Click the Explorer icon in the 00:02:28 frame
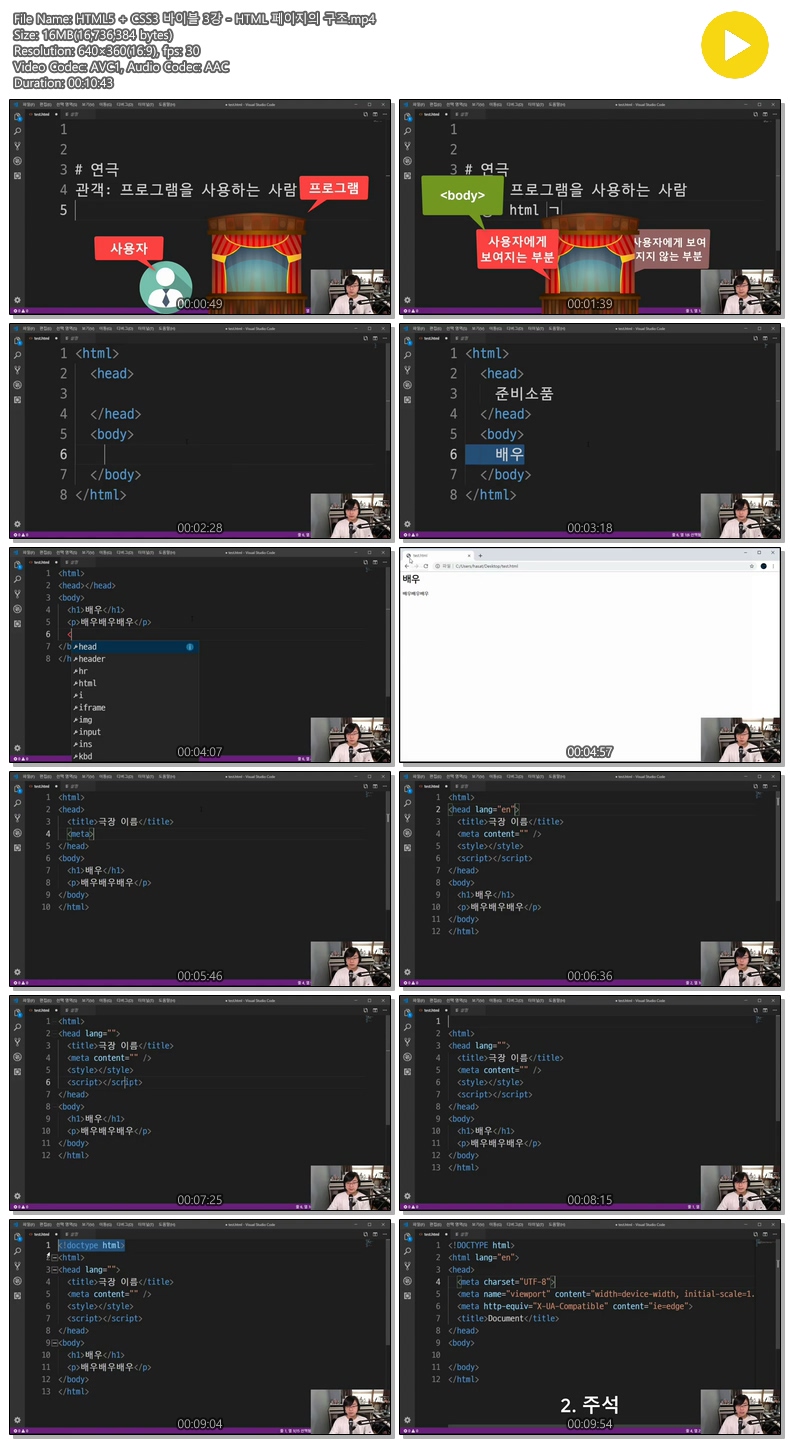Image resolution: width=790 pixels, height=1444 pixels. [x=17, y=341]
